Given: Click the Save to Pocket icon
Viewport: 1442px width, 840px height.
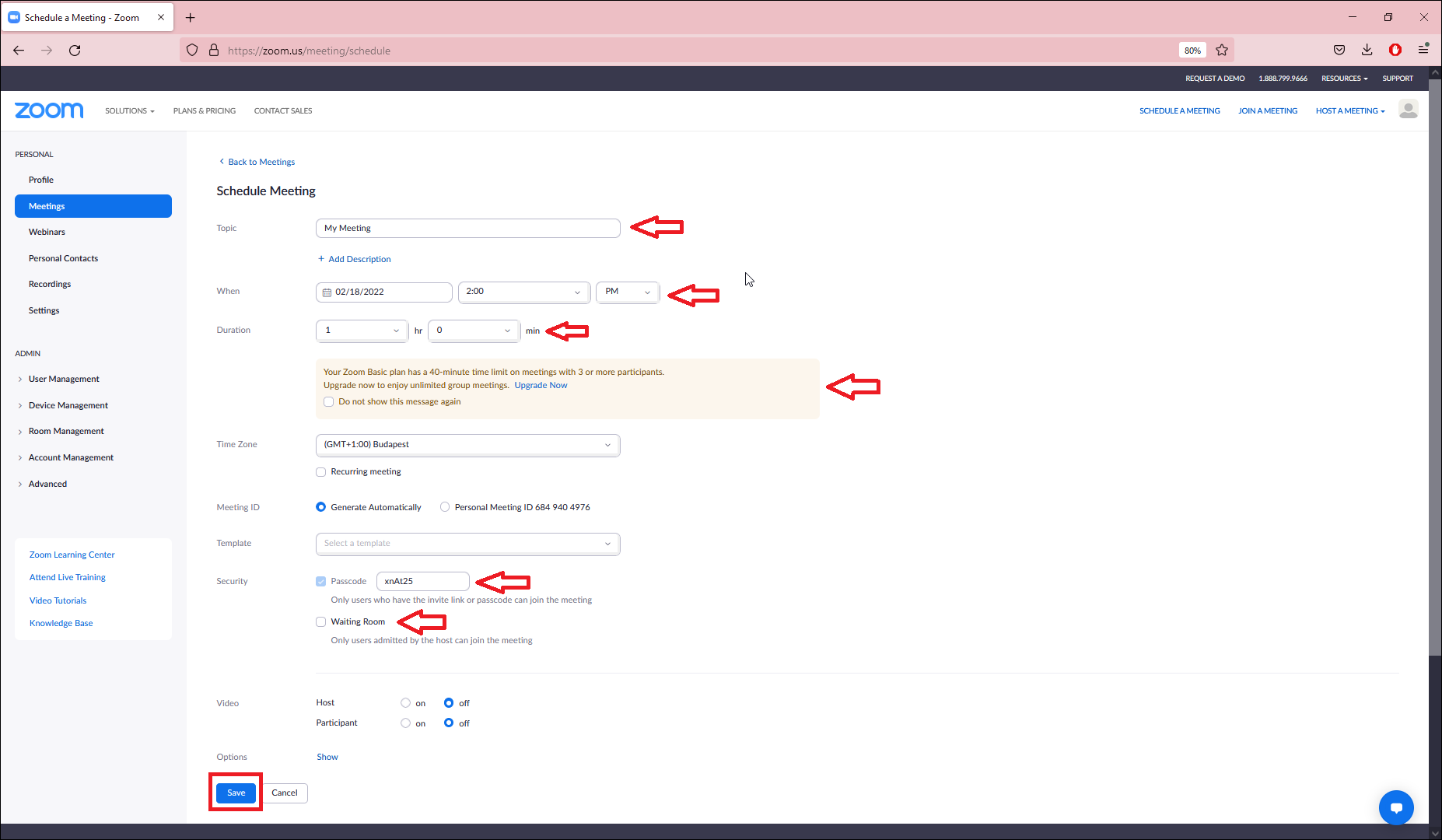Looking at the screenshot, I should click(x=1339, y=51).
